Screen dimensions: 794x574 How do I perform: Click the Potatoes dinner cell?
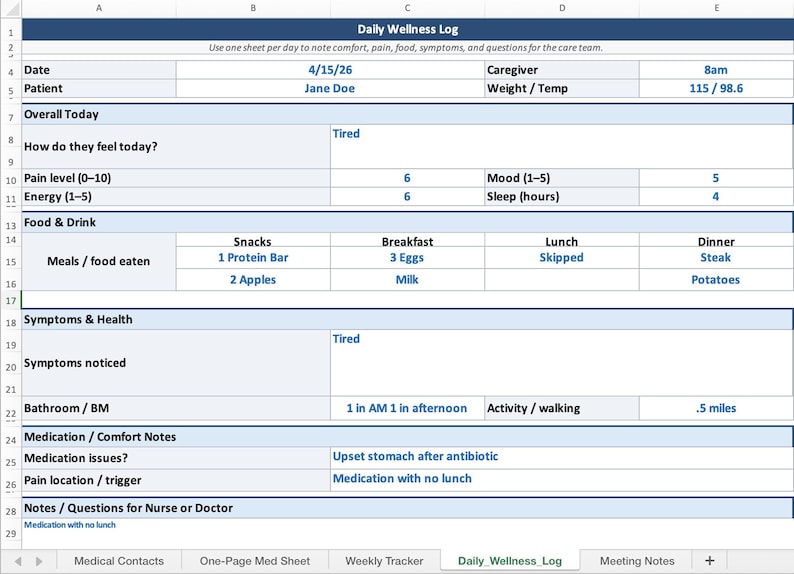pyautogui.click(x=716, y=279)
